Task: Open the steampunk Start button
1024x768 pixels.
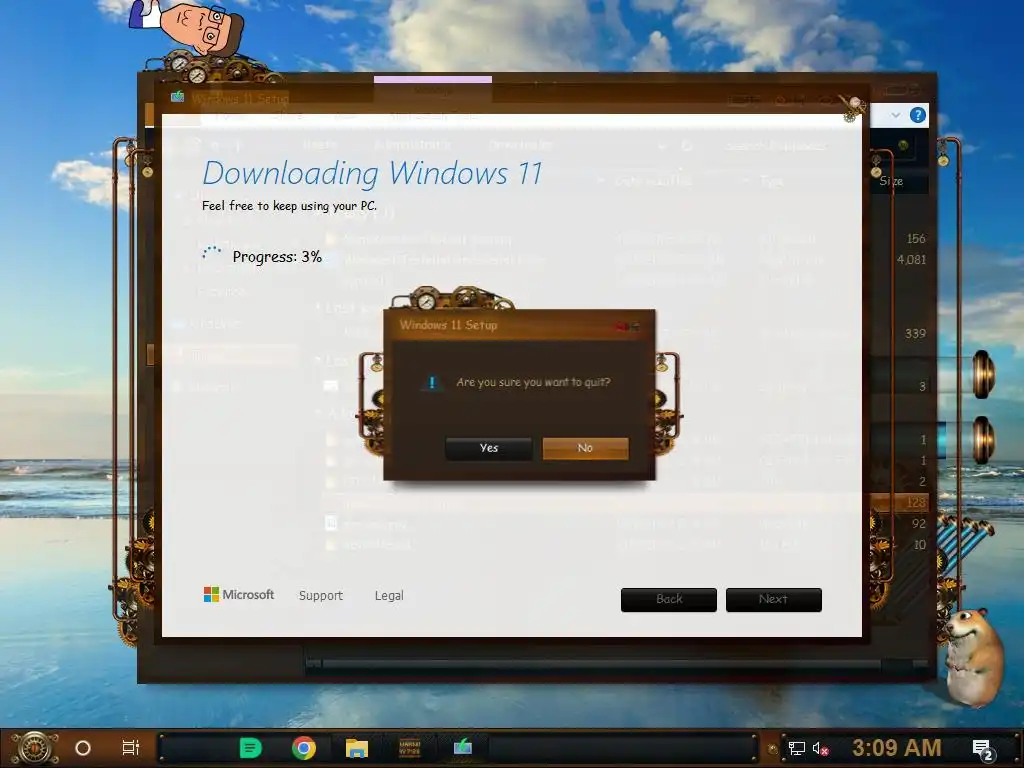Action: point(34,748)
